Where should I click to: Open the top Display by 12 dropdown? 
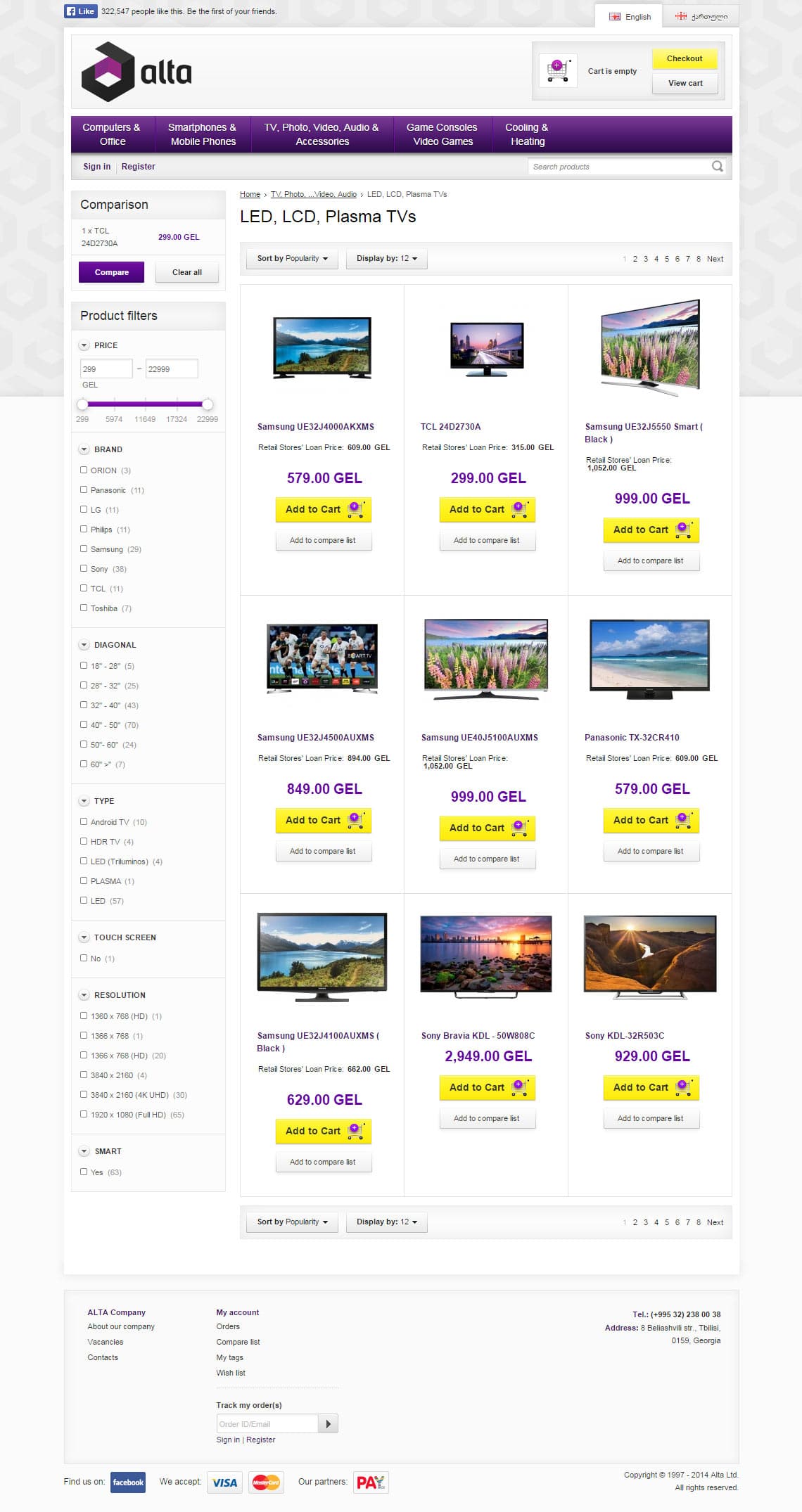(x=386, y=259)
